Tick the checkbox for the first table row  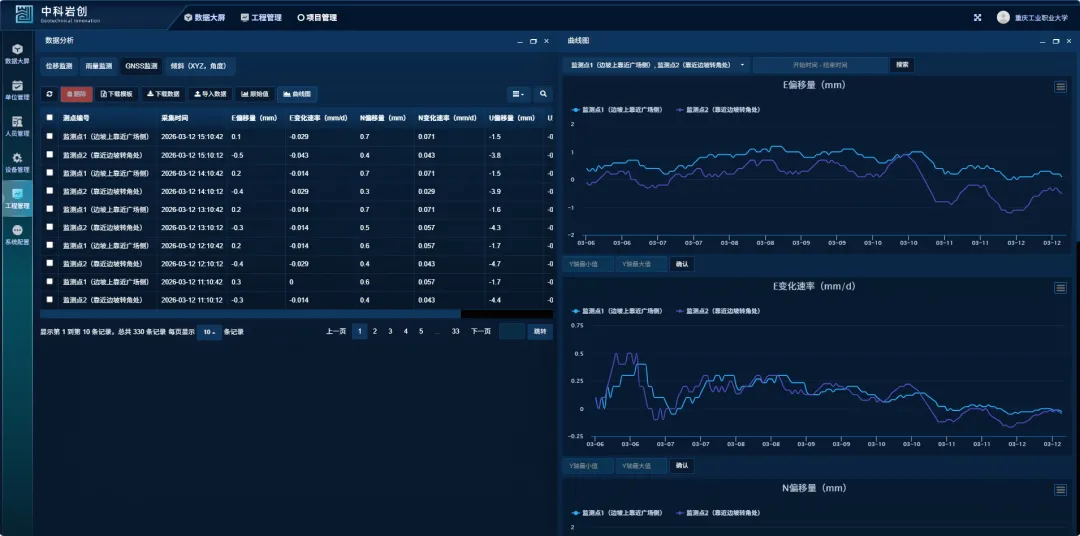click(x=50, y=136)
